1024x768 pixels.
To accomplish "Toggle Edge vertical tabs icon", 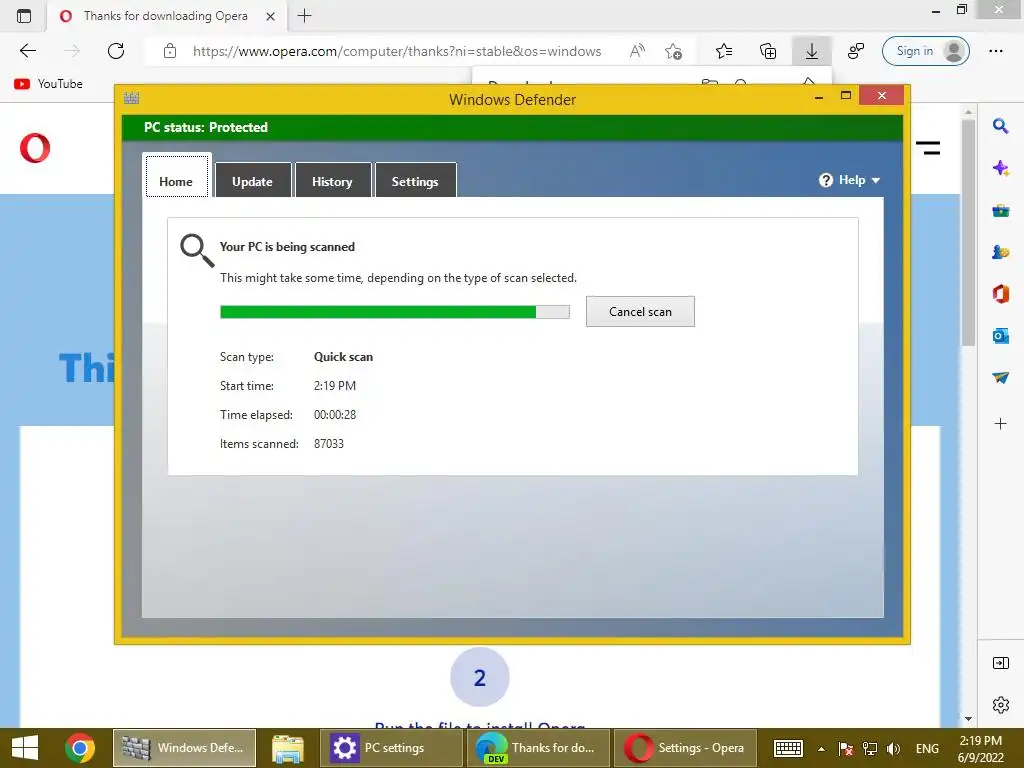I will (24, 16).
